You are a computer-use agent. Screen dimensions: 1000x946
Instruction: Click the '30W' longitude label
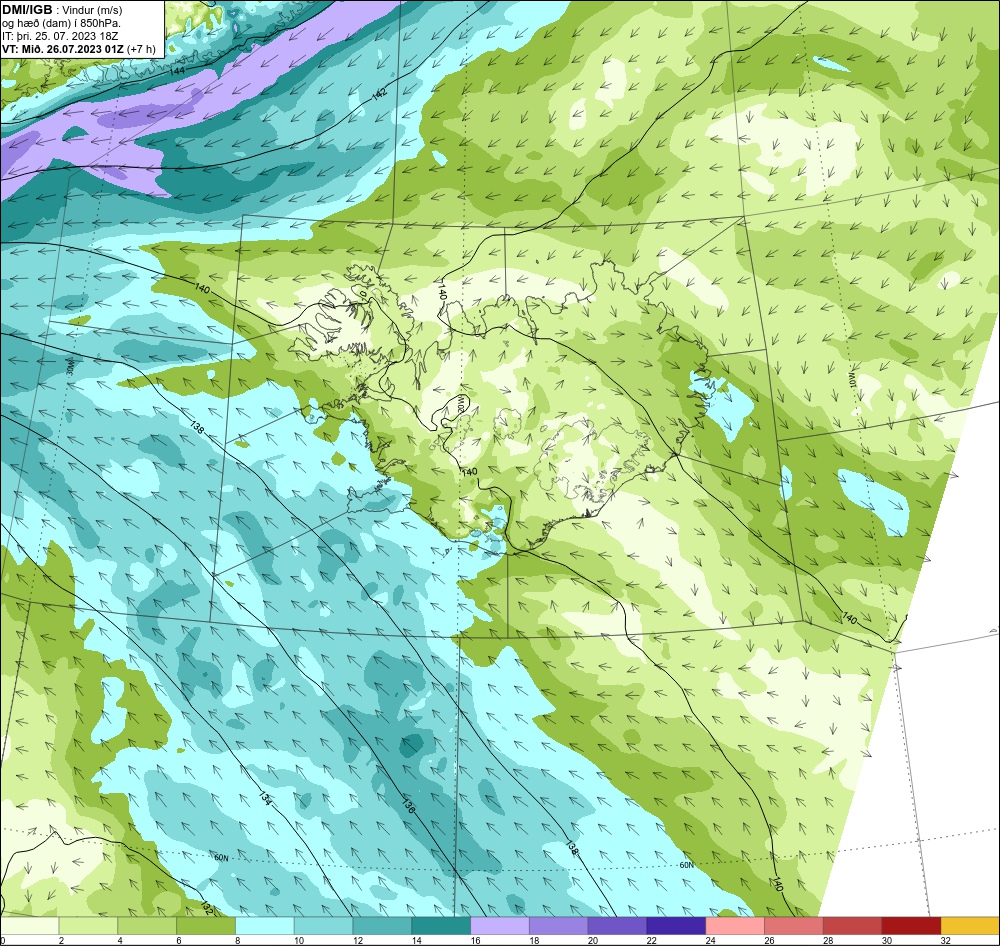click(x=70, y=366)
